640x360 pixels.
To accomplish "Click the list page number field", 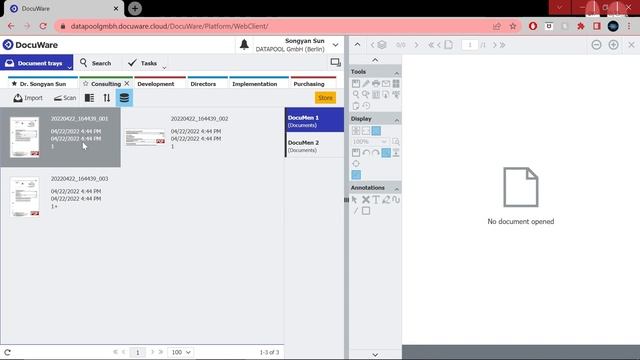I will pos(138,352).
